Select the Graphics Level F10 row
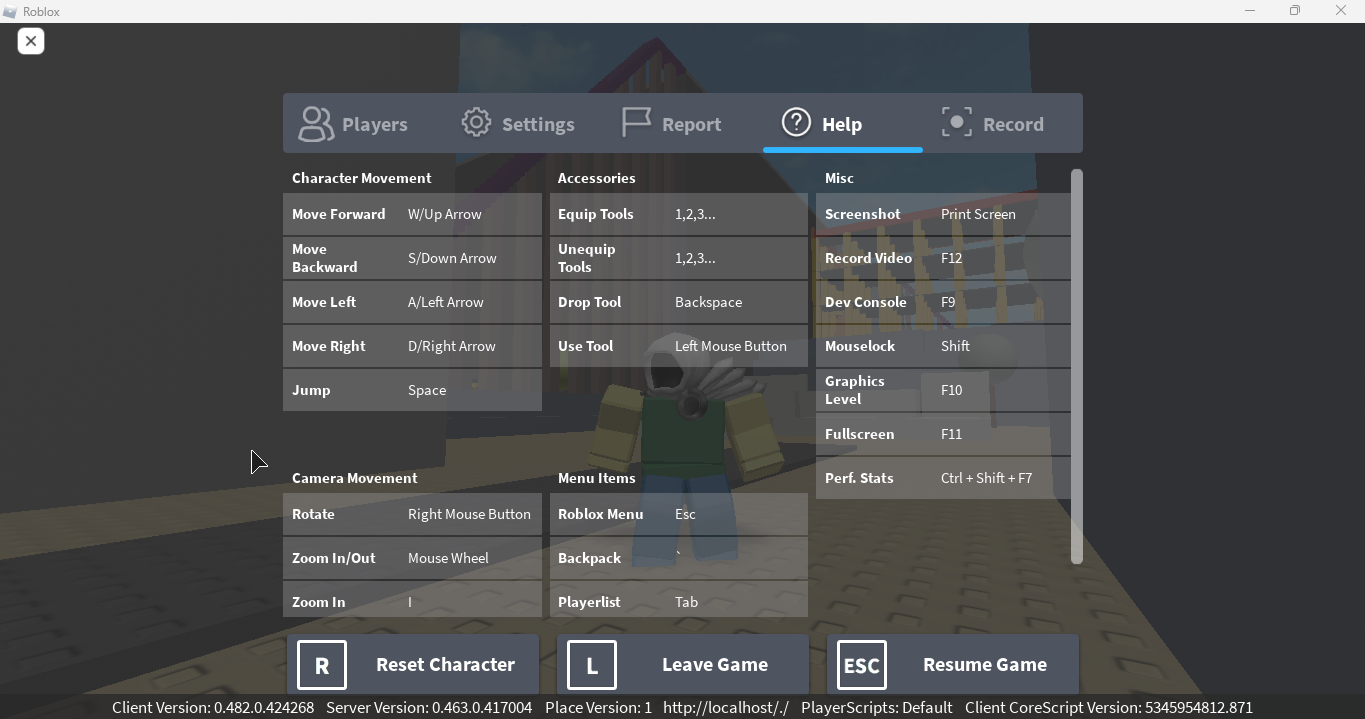The image size is (1365, 719). [943, 390]
